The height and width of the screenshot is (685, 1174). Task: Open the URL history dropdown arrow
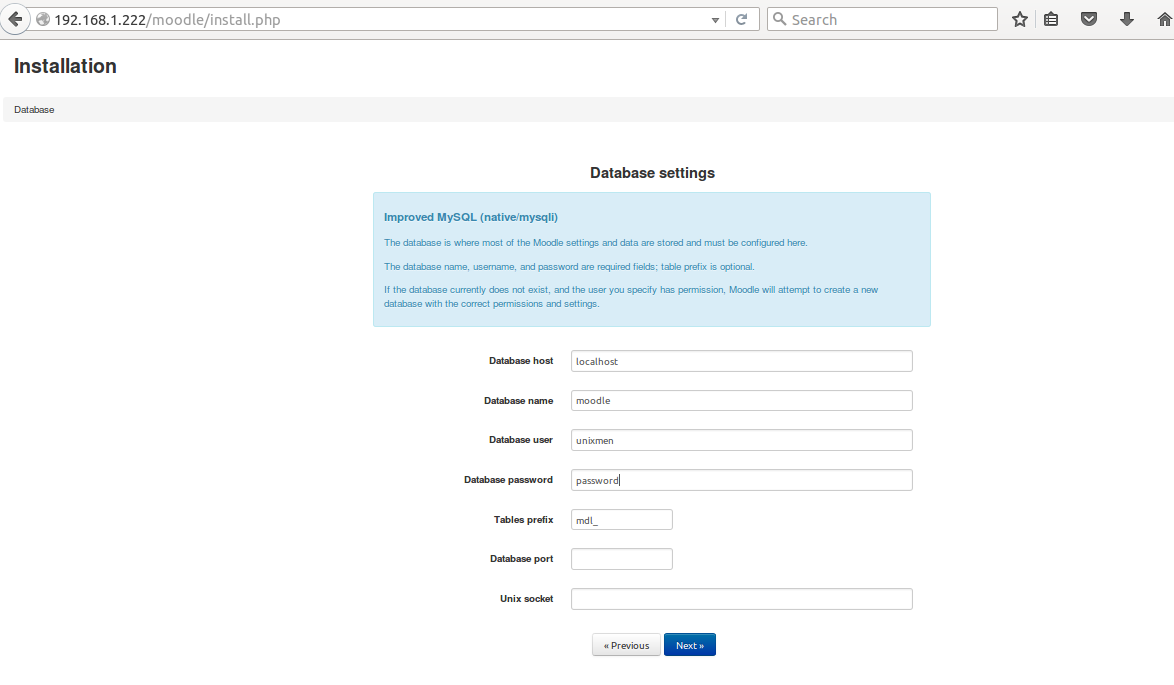[x=715, y=20]
